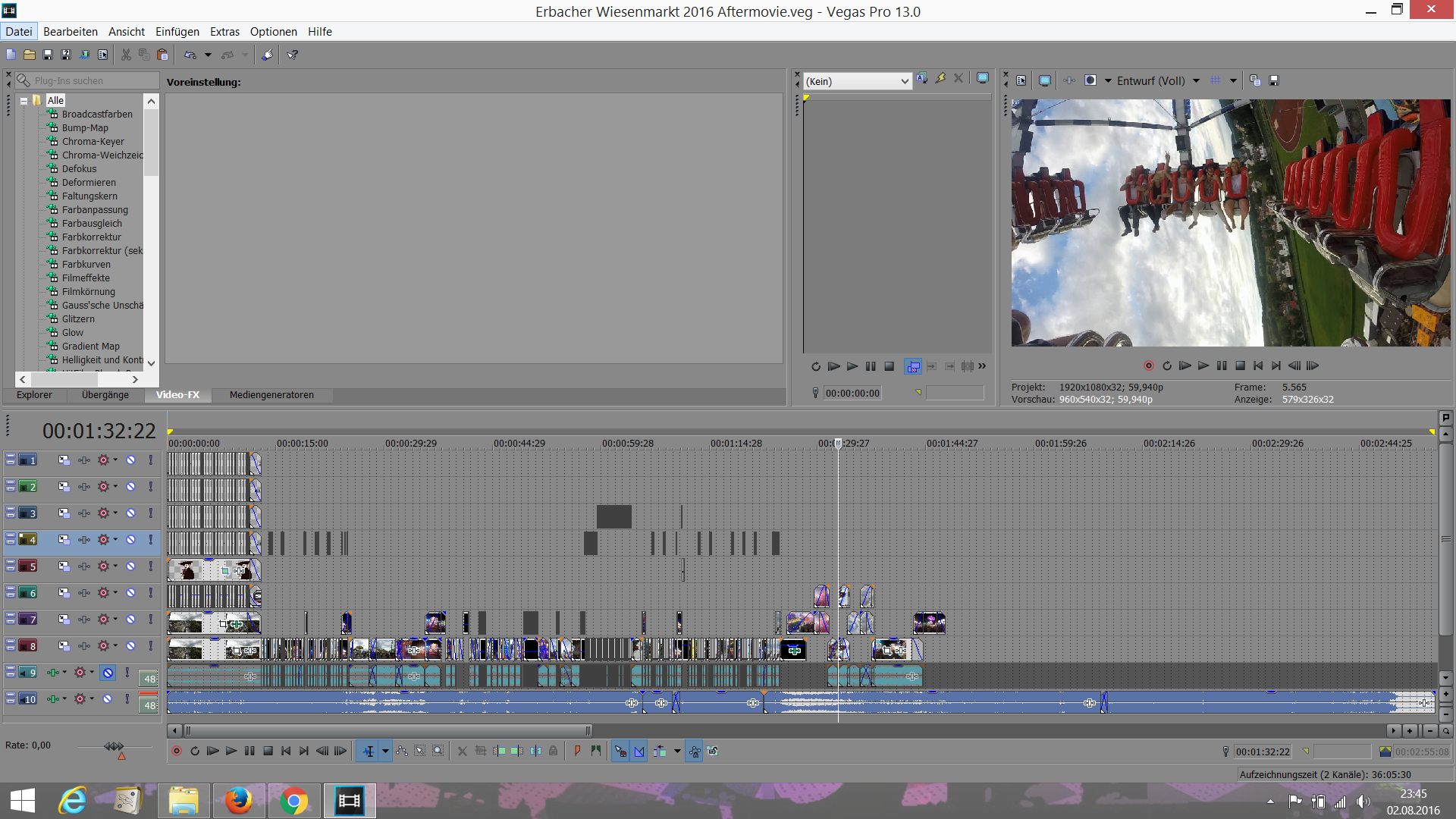
Task: Toggle Auto Ripple in the timeline toolbar
Action: click(660, 752)
